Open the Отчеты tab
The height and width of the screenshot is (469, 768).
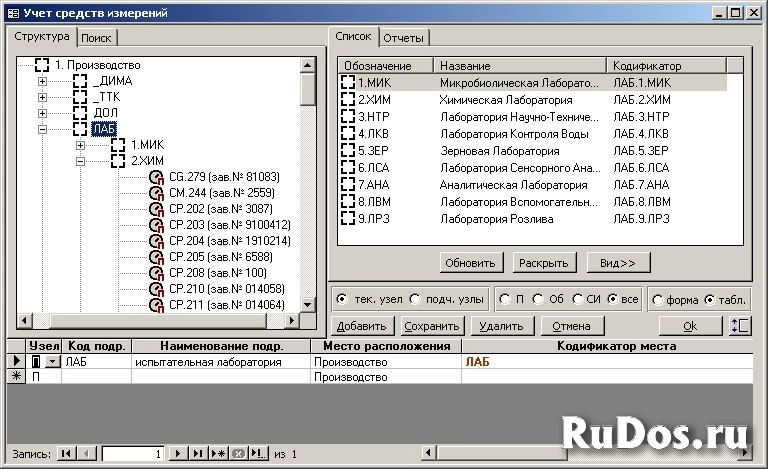(403, 38)
